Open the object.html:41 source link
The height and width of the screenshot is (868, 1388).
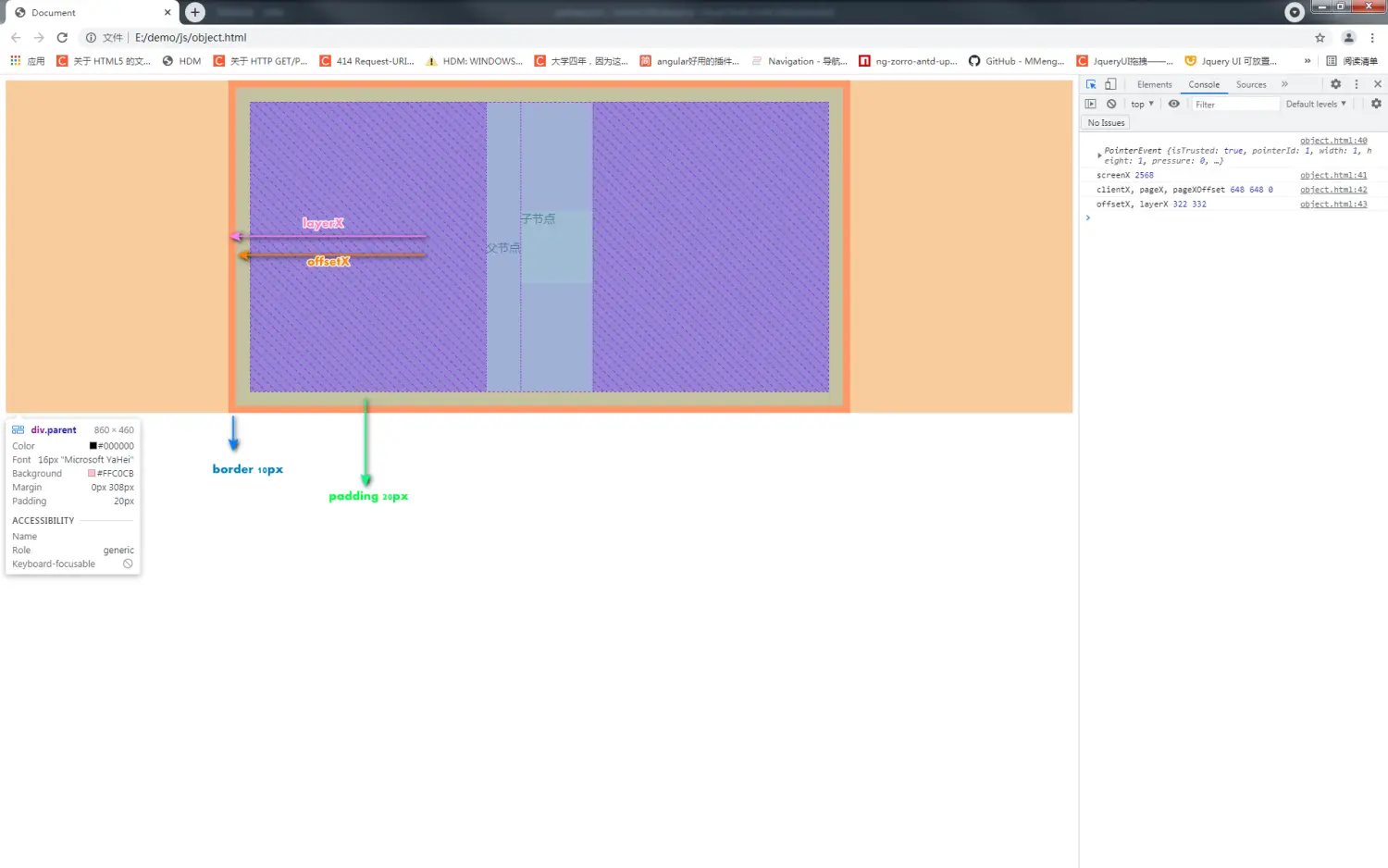click(x=1333, y=175)
